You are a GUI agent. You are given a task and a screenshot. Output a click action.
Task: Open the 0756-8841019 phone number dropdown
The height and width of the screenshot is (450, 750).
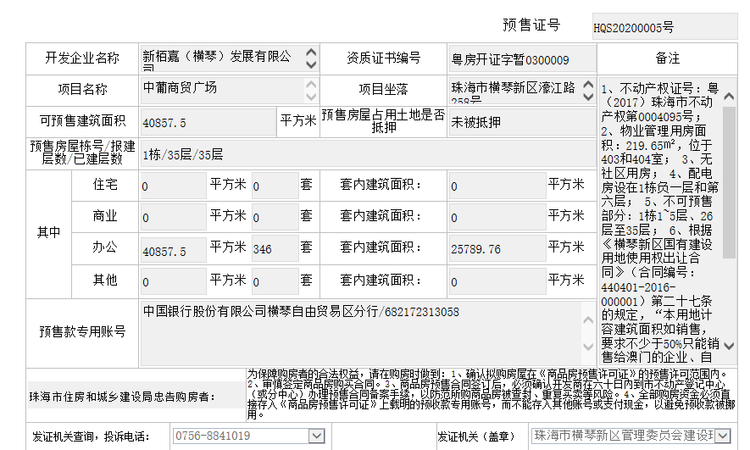click(x=316, y=436)
